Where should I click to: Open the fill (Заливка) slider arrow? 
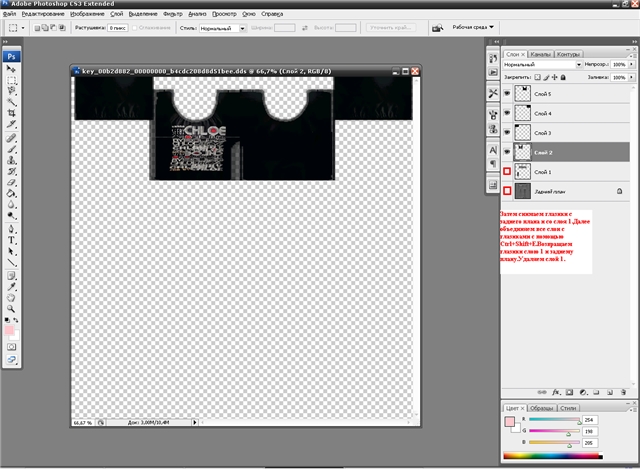[631, 77]
